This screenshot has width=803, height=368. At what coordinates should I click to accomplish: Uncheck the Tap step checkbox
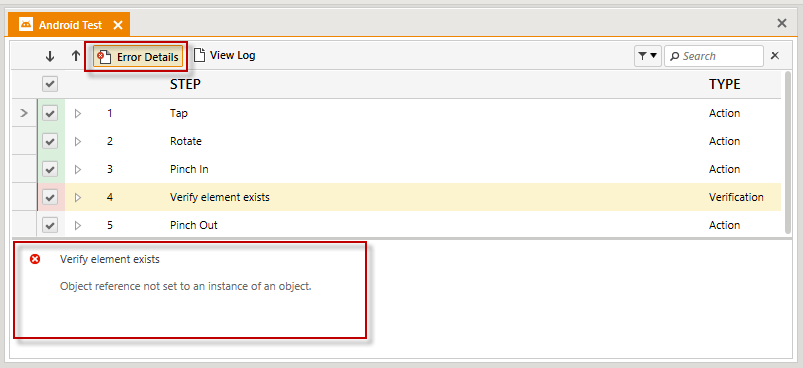[x=50, y=113]
